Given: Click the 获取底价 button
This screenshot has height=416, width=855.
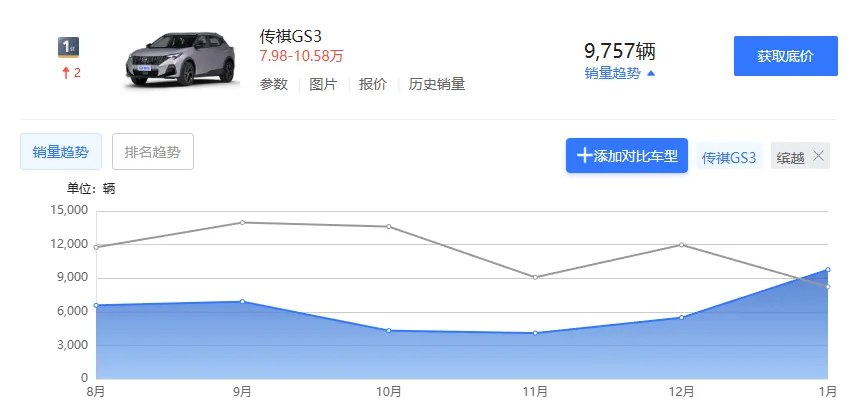Looking at the screenshot, I should (x=786, y=56).
